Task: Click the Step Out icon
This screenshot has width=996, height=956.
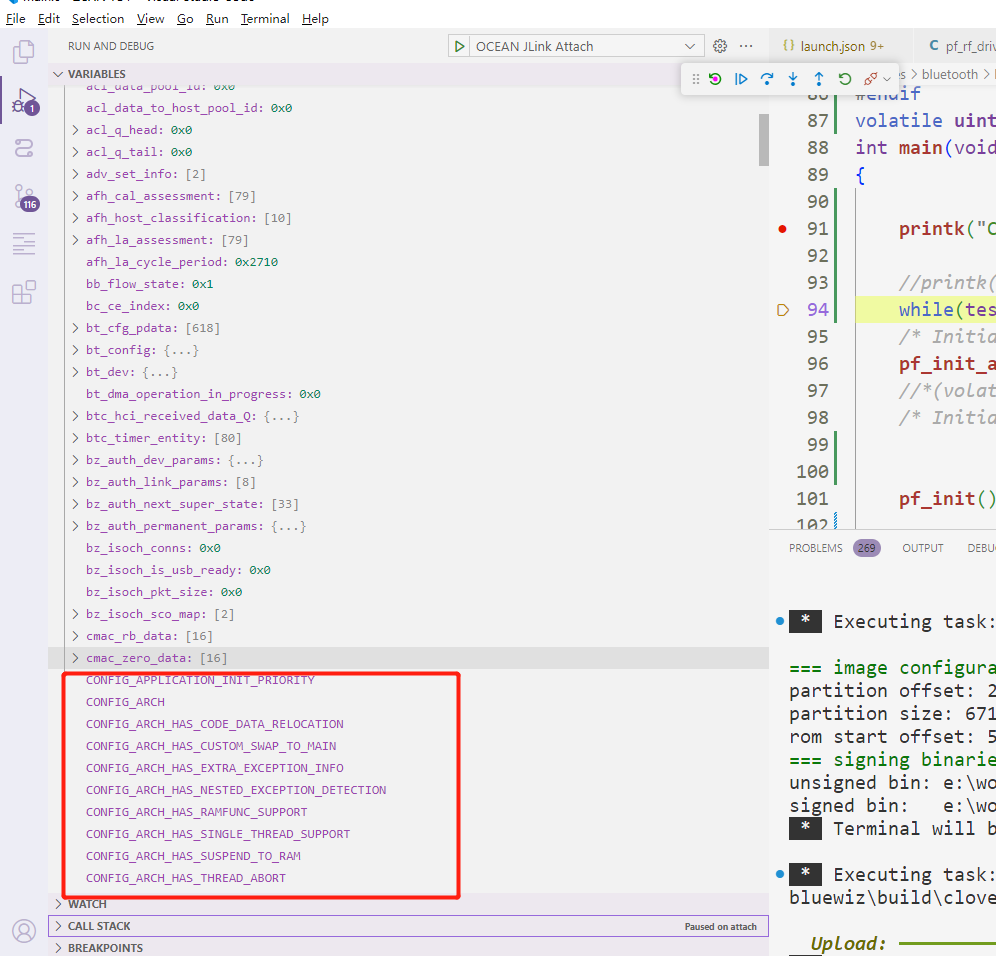Action: 817,78
